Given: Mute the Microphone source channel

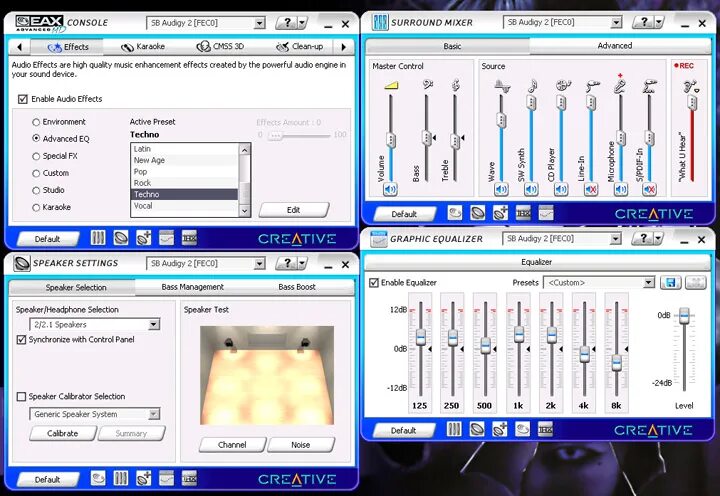Looking at the screenshot, I should pyautogui.click(x=621, y=189).
